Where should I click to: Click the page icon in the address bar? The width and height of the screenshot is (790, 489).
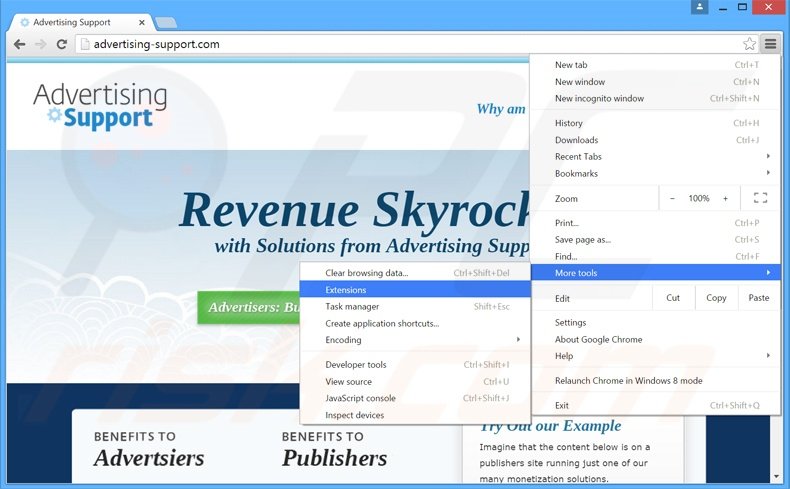point(85,44)
